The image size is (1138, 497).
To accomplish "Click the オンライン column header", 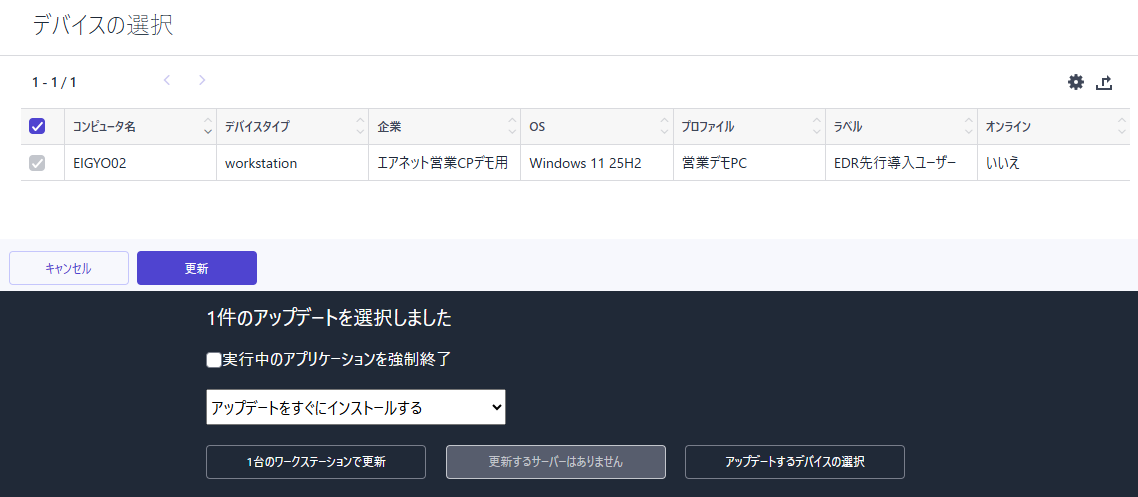I will [x=1008, y=127].
